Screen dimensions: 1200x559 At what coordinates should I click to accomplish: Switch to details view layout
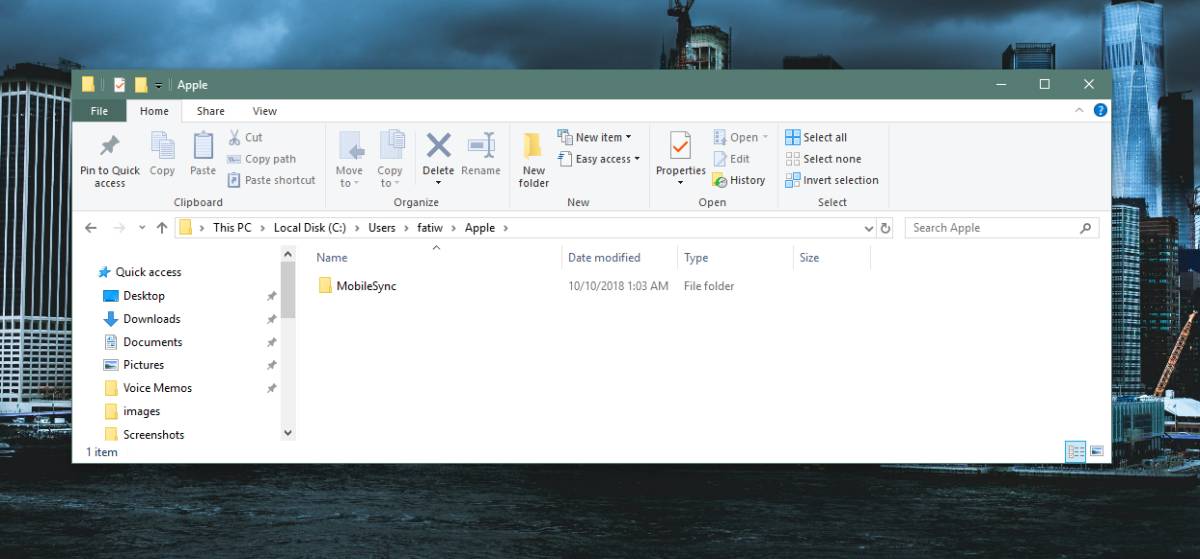tap(1076, 452)
